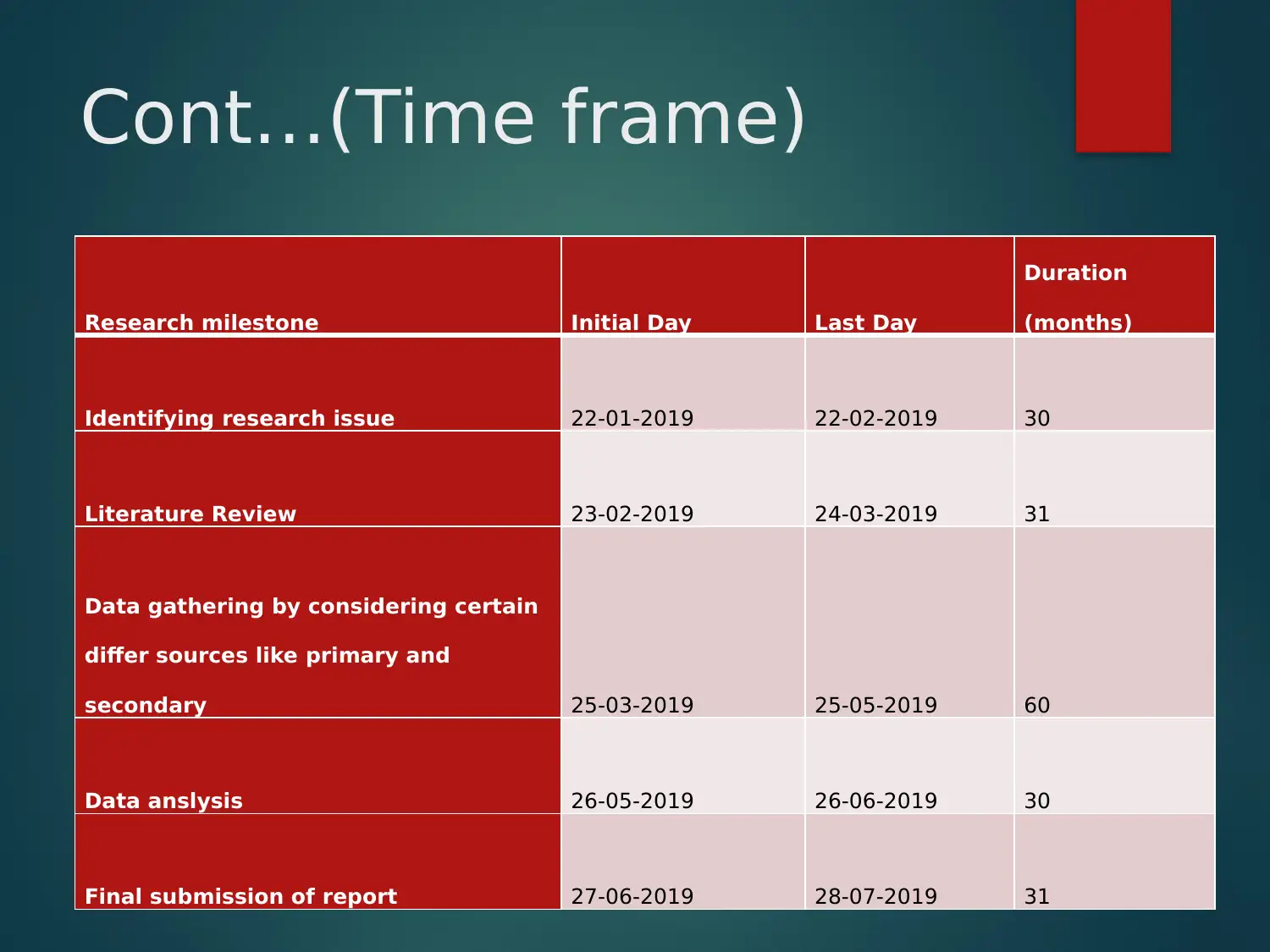
Task: Click the '23-02-2019' date cell
Action: click(x=683, y=479)
